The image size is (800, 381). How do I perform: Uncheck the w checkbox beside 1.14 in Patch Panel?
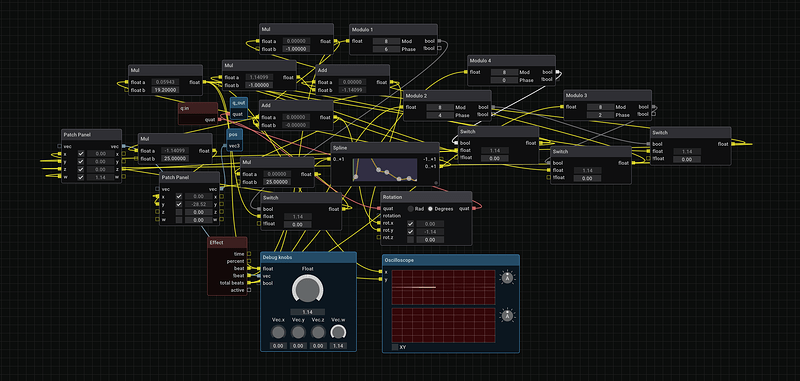[81, 177]
